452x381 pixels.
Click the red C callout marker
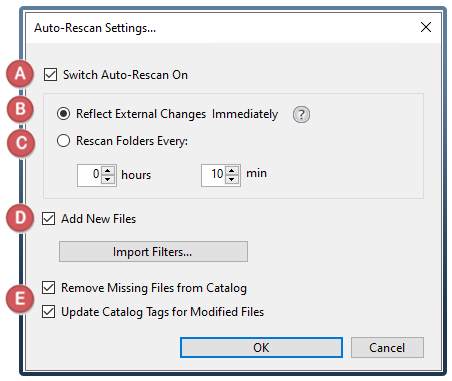pos(21,143)
